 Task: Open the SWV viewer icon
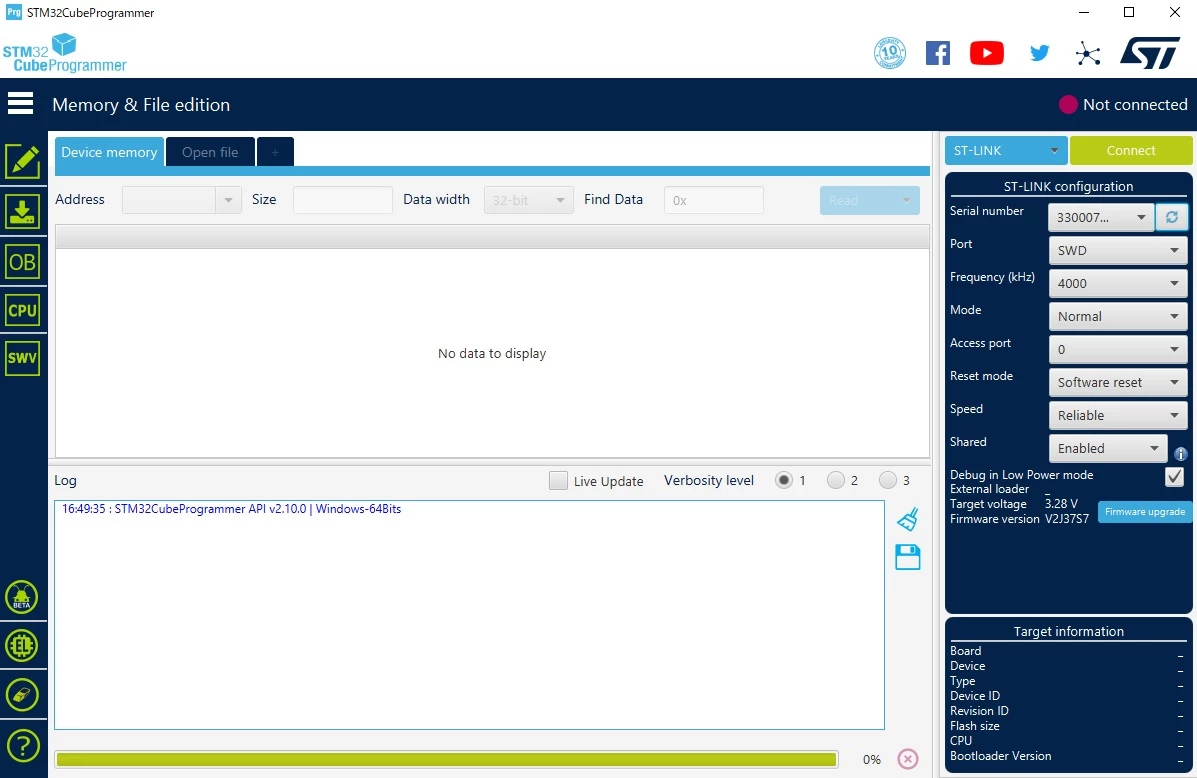tap(23, 358)
